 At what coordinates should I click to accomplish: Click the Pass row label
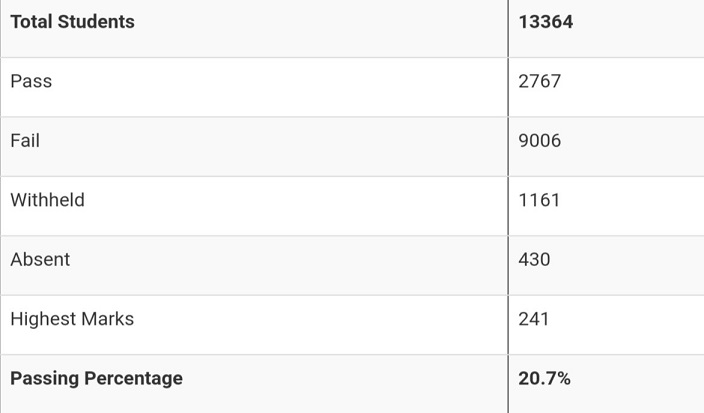coord(31,82)
